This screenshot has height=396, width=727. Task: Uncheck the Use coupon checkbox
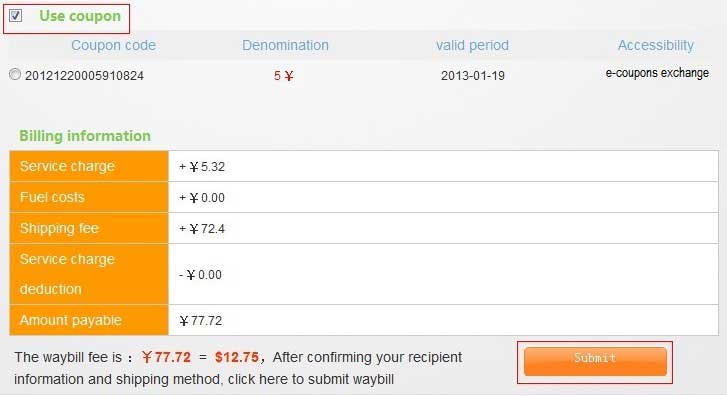[x=15, y=16]
